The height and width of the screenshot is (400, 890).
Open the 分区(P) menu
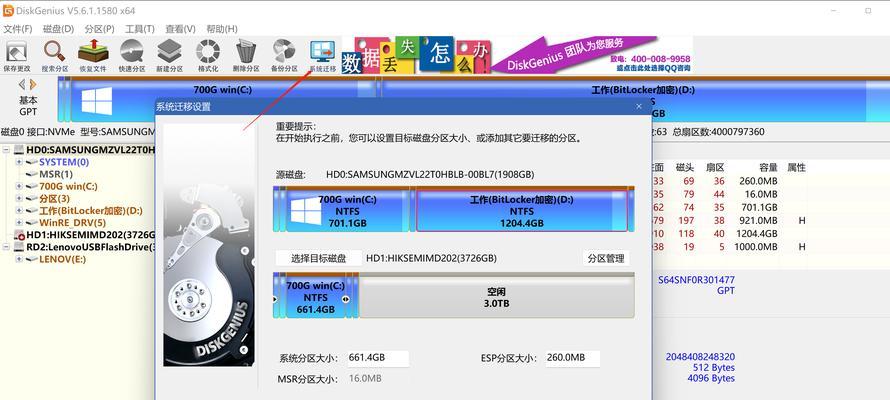click(99, 28)
